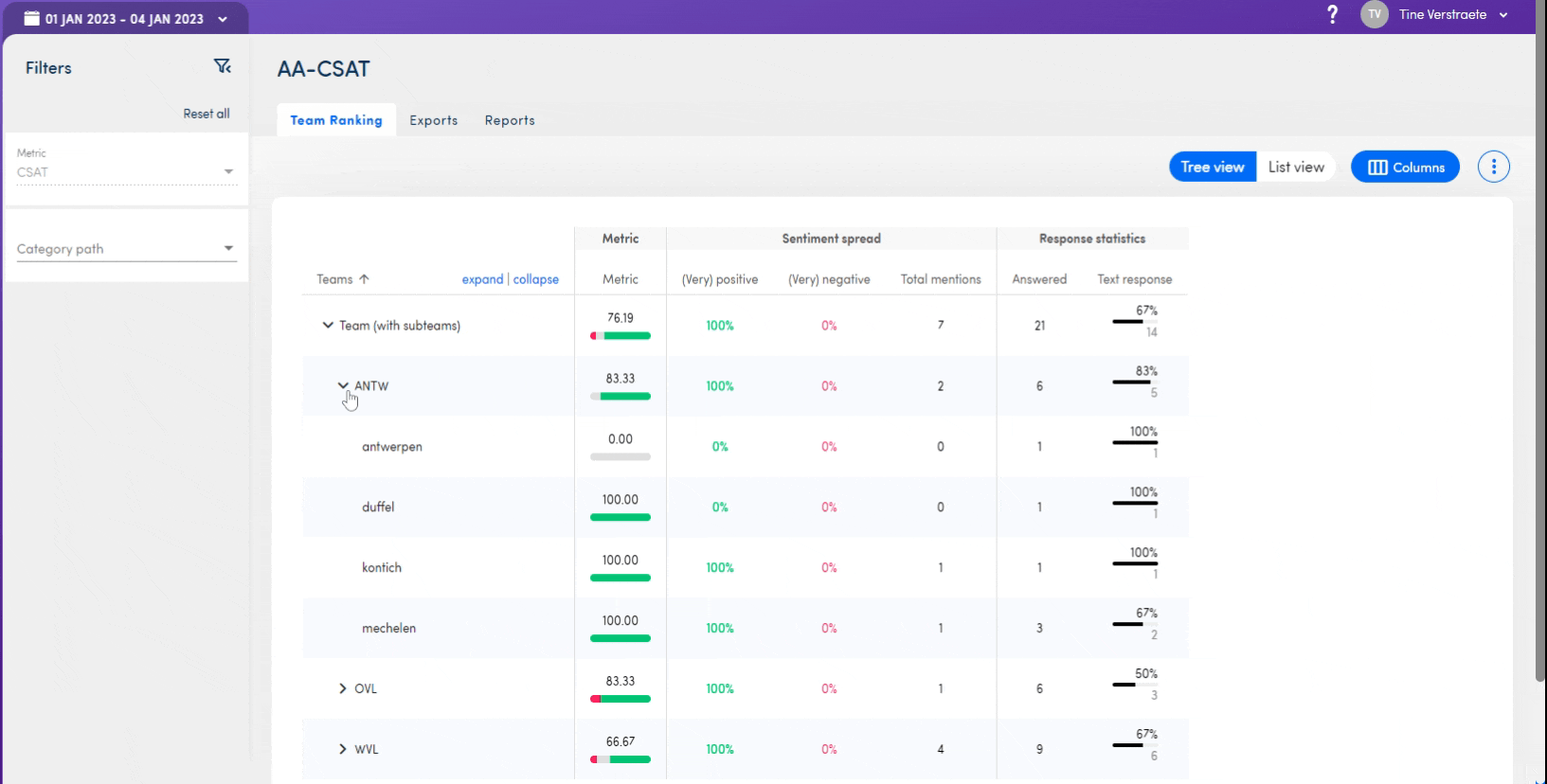The height and width of the screenshot is (784, 1547).
Task: Open the help question mark icon
Action: coord(1332,14)
